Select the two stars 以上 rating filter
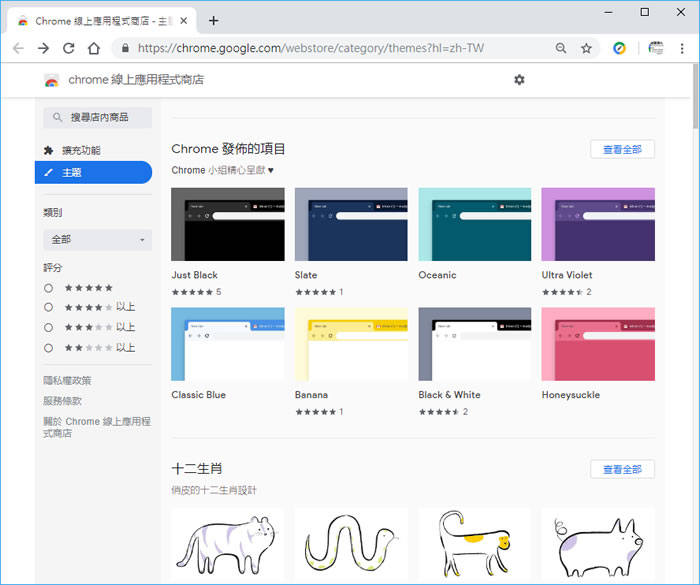 tap(49, 348)
